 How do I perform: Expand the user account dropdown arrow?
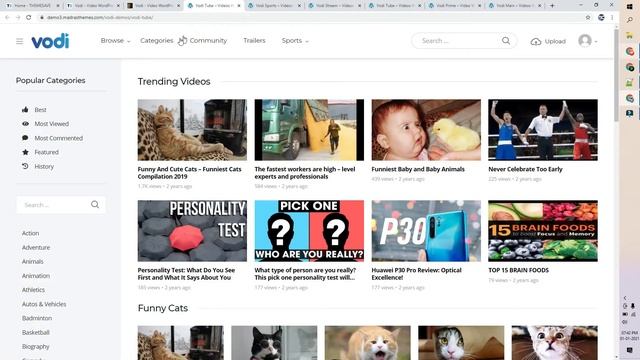(596, 42)
